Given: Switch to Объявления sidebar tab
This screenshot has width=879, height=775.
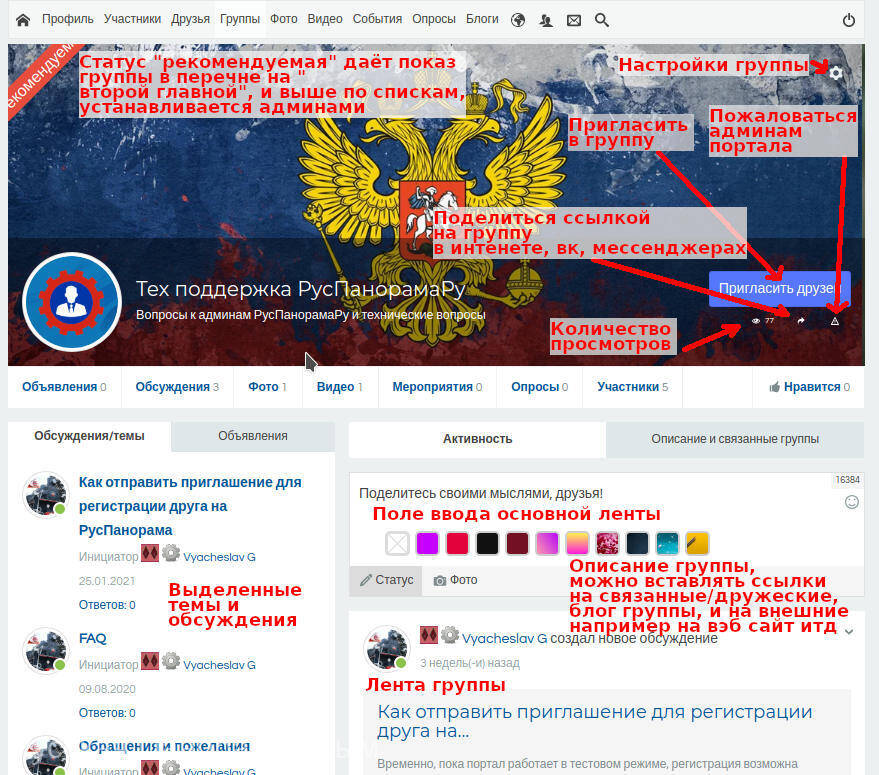Looking at the screenshot, I should [x=253, y=436].
